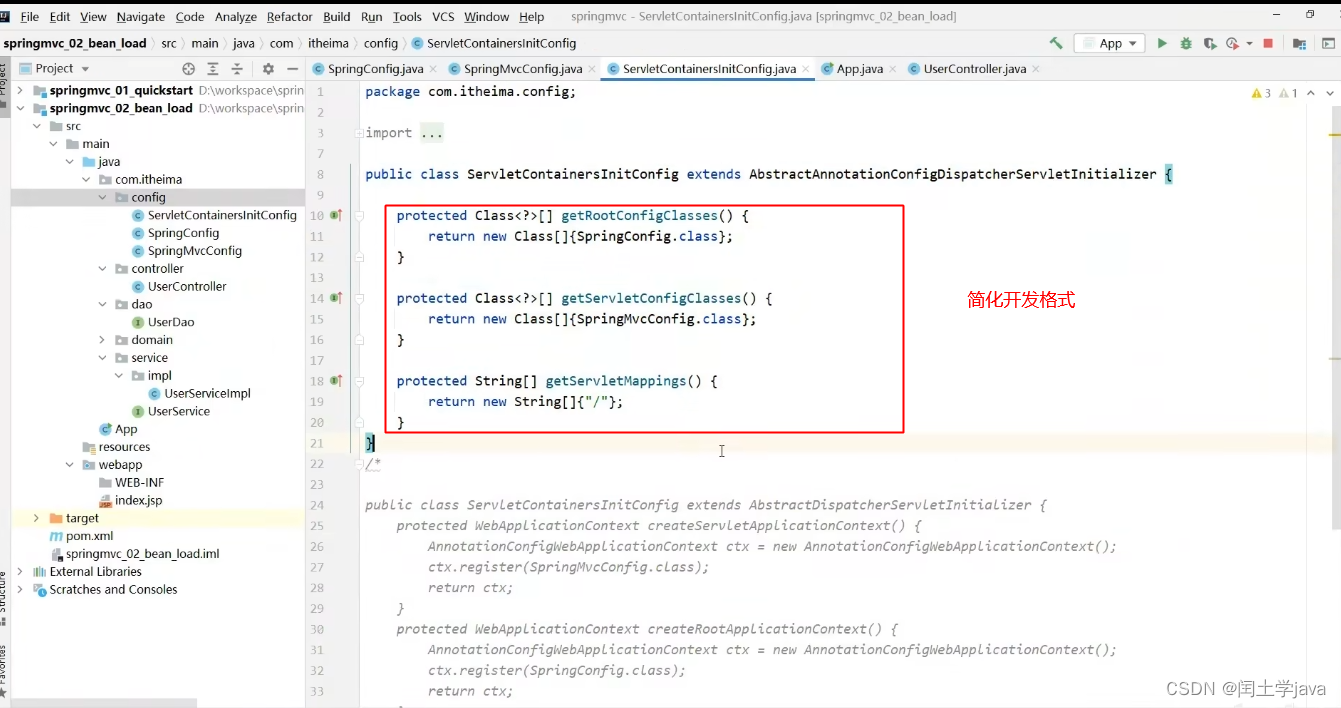The width and height of the screenshot is (1341, 708).
Task: Select UserController class in tree
Action: [187, 286]
